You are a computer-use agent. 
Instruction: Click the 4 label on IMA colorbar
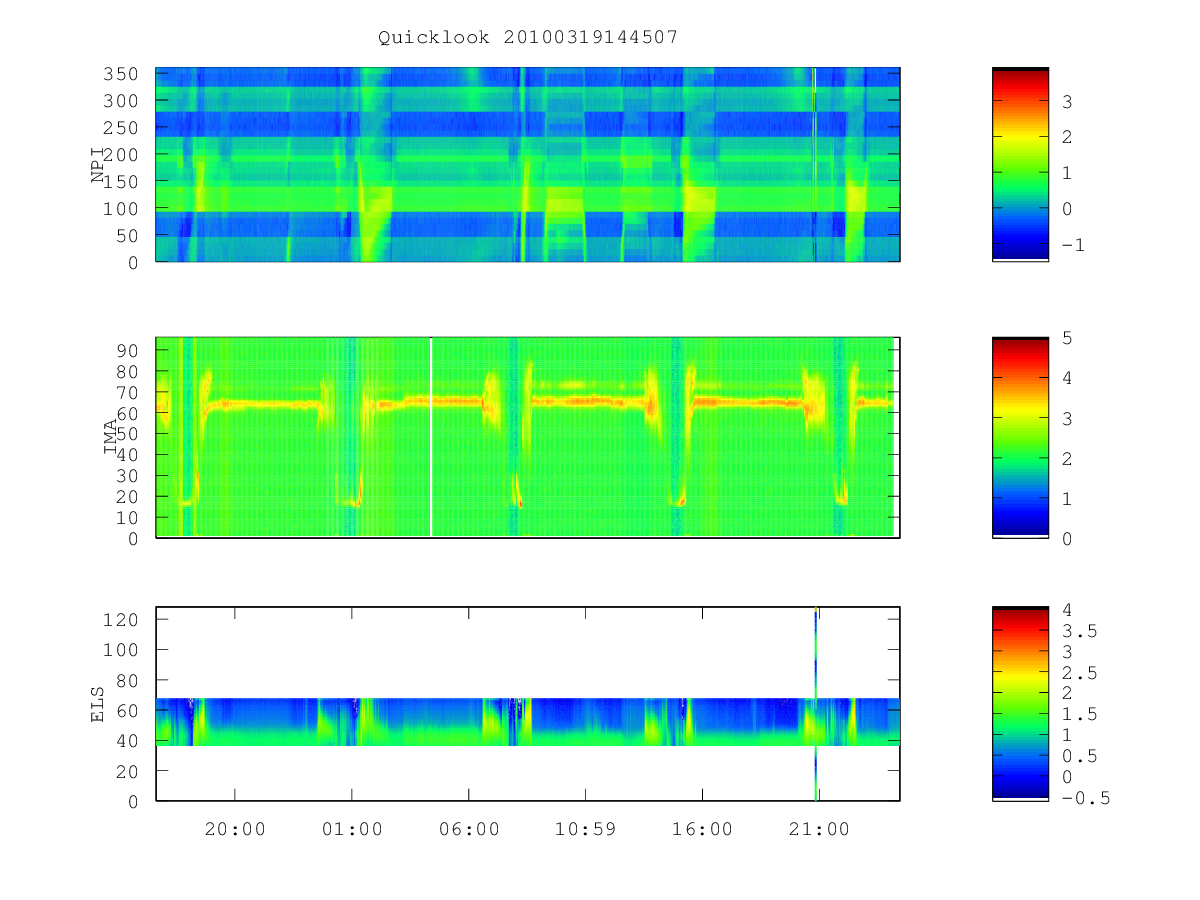click(x=1067, y=378)
